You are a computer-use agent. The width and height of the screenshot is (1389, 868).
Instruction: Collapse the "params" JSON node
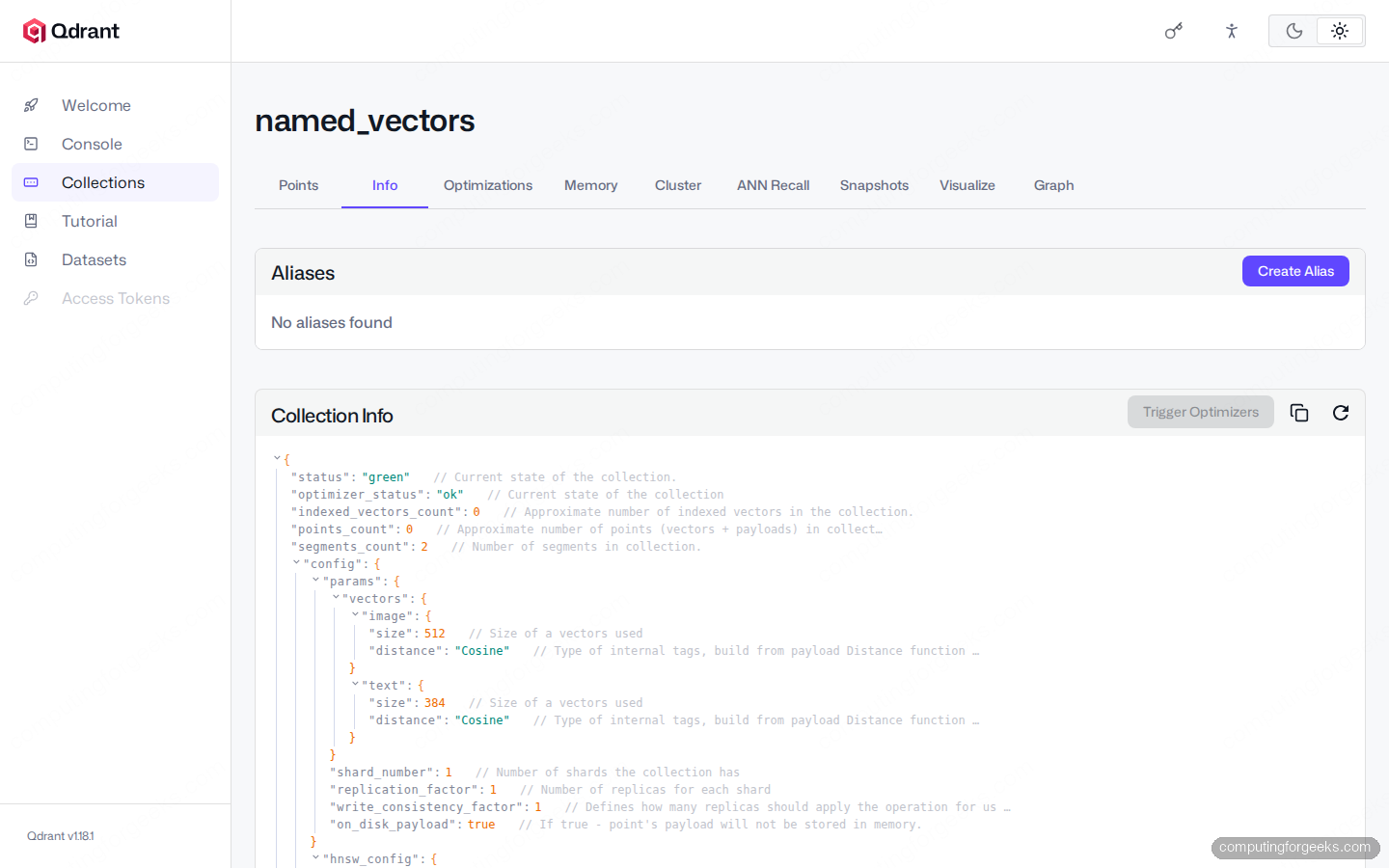tap(315, 581)
